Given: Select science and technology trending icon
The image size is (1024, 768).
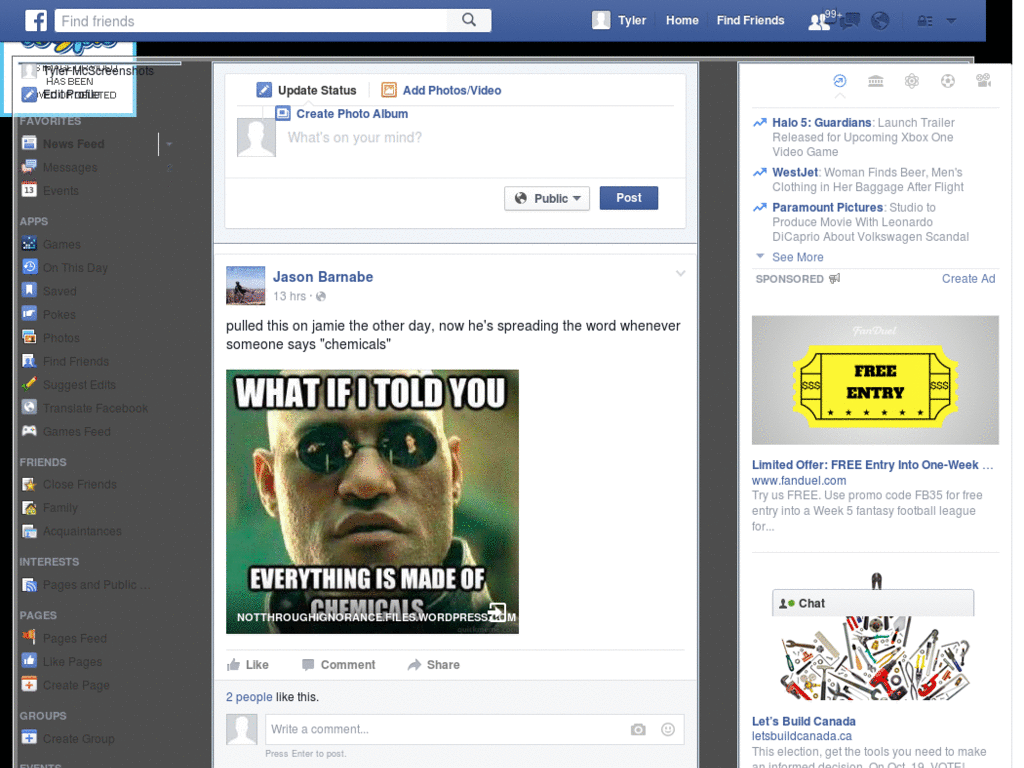Looking at the screenshot, I should click(x=912, y=81).
